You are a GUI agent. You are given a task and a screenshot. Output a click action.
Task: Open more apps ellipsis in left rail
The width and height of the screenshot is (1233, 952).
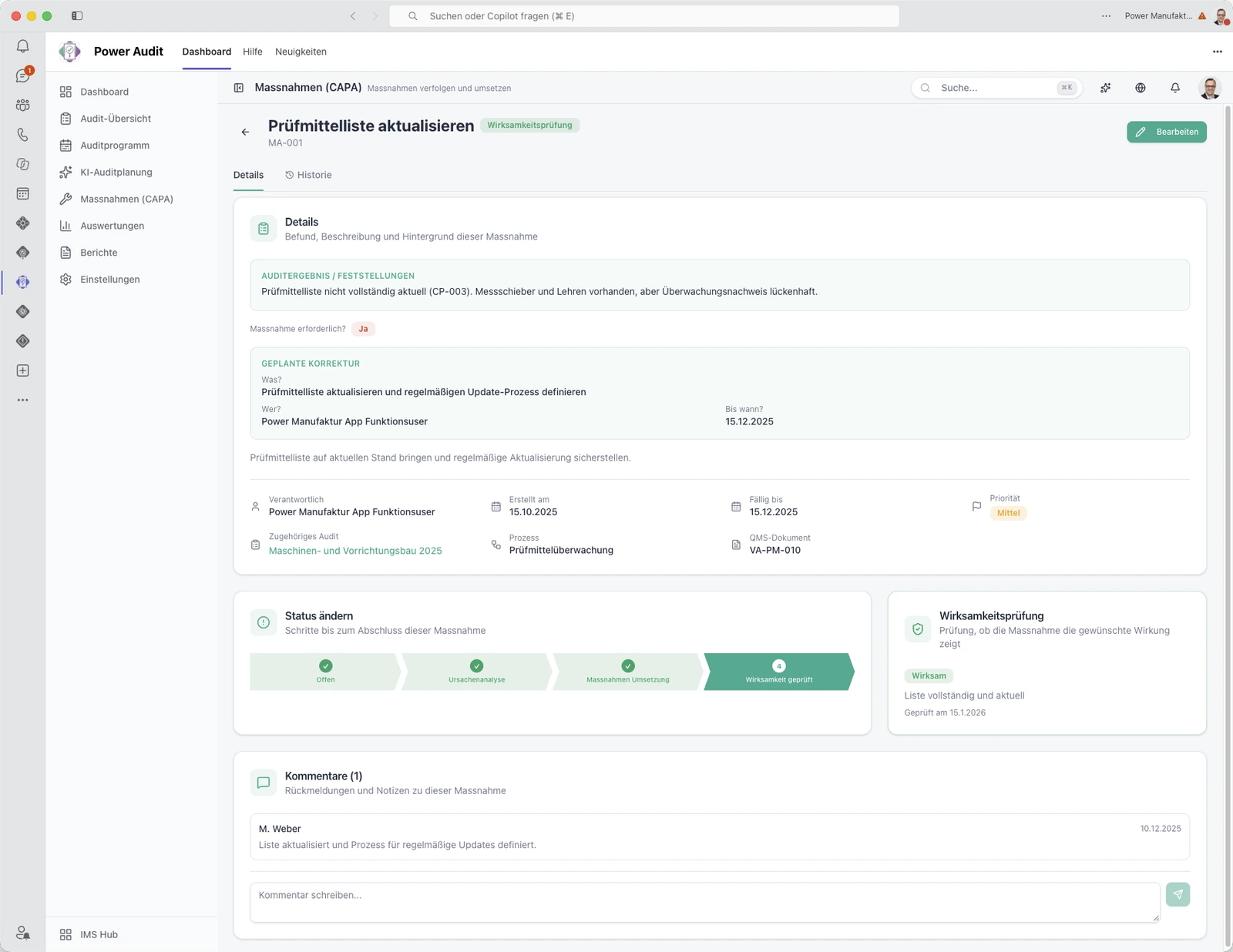pyautogui.click(x=23, y=400)
